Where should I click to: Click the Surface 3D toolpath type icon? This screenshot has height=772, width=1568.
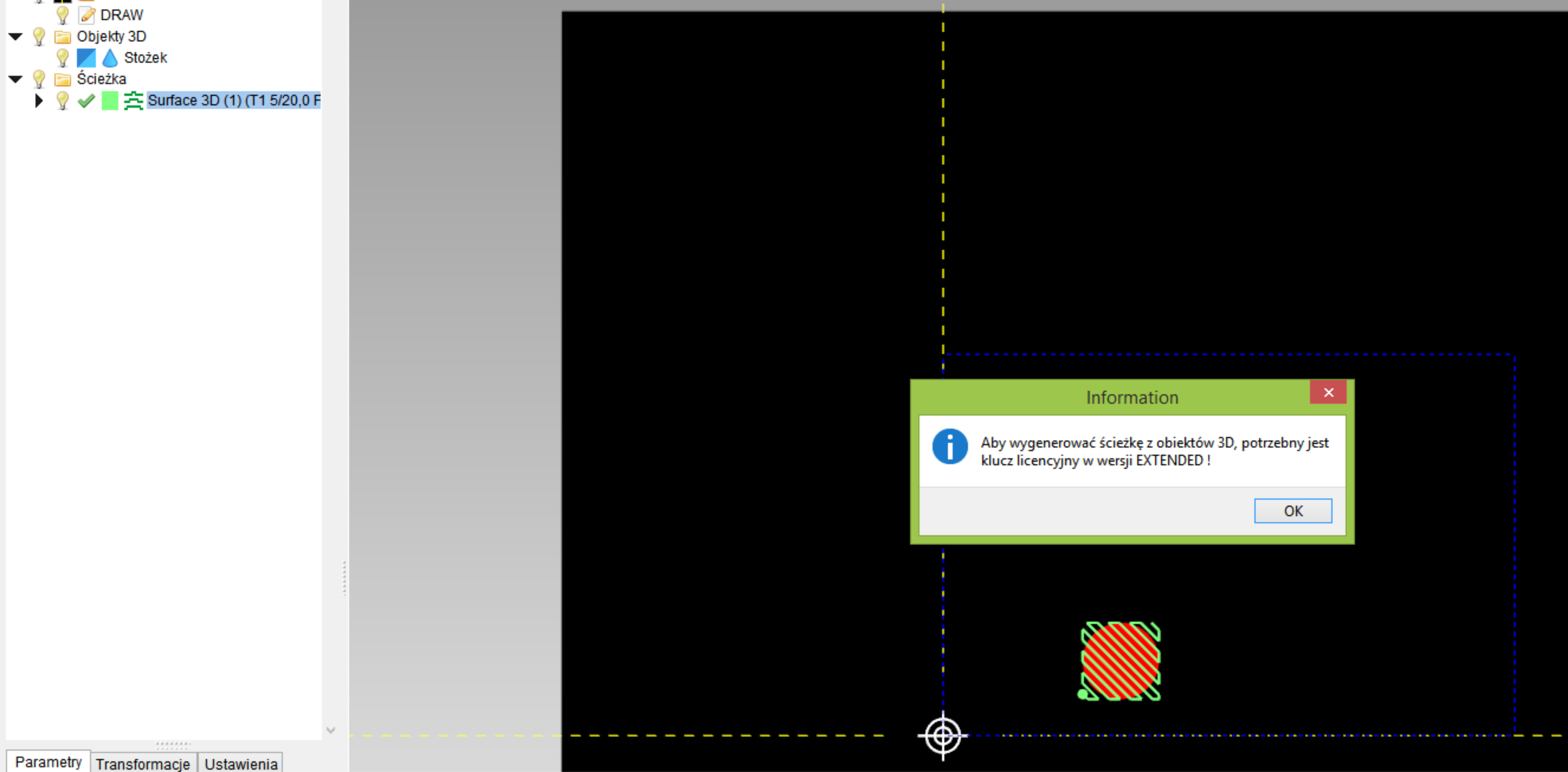(x=133, y=101)
